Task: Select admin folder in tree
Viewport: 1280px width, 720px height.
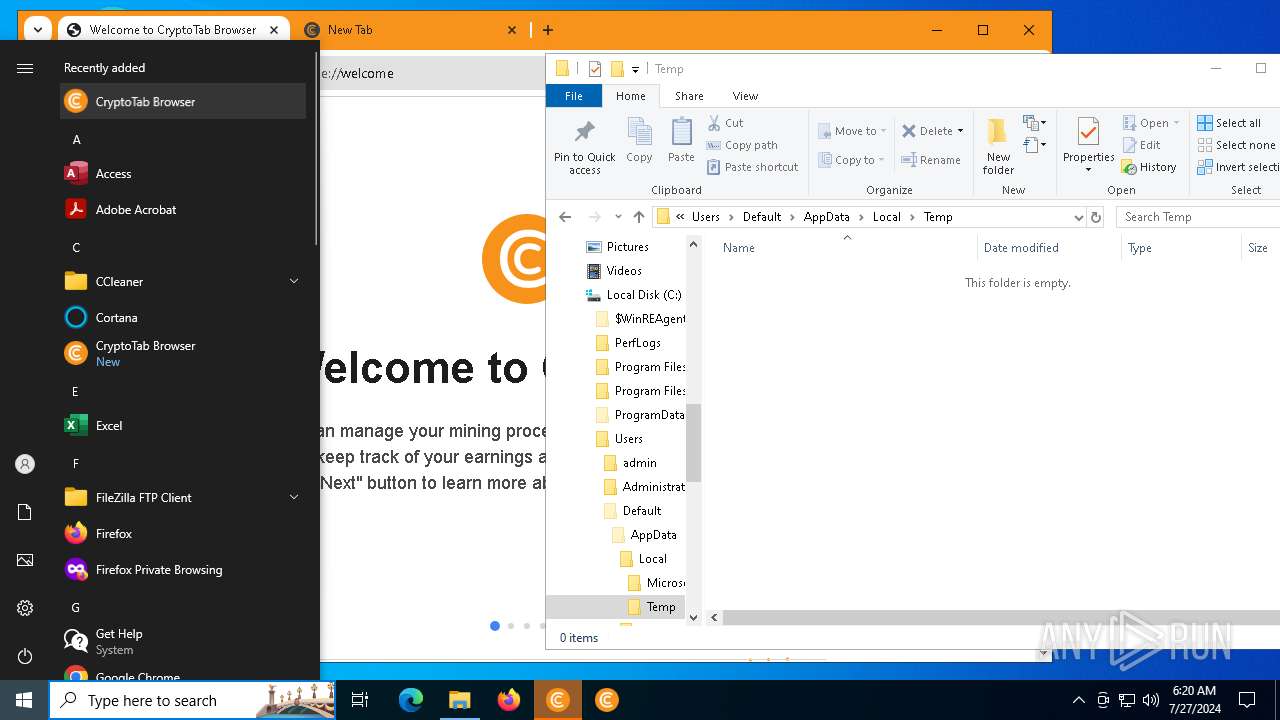Action: pos(639,463)
